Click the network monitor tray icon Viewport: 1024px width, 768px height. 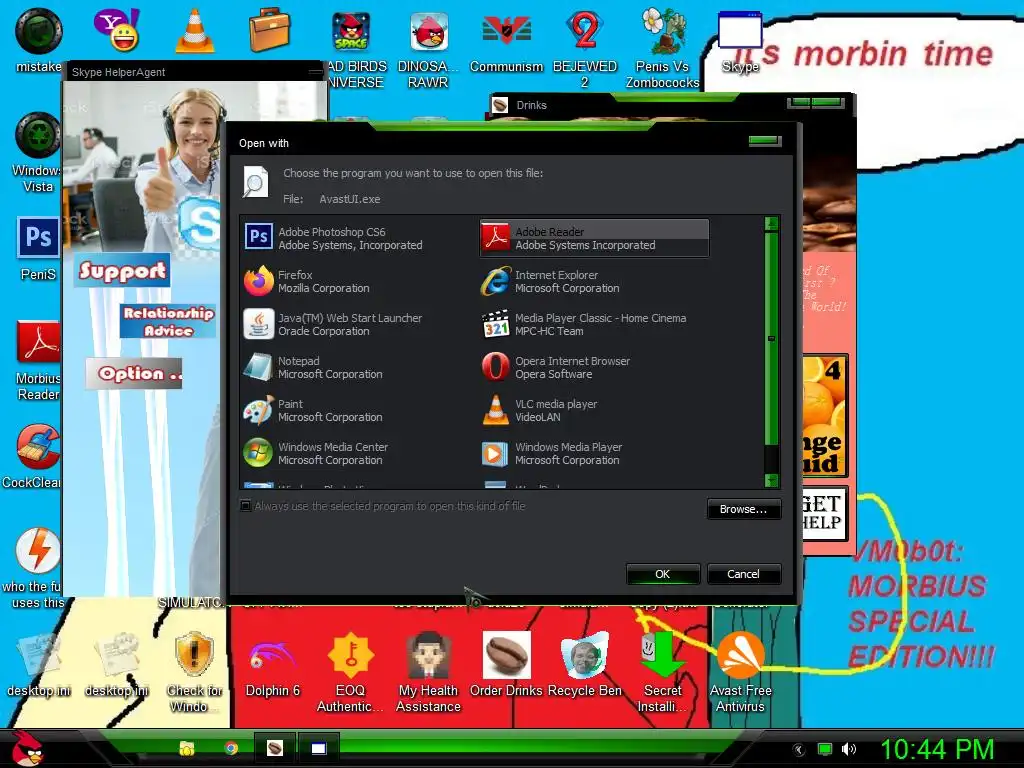click(825, 749)
